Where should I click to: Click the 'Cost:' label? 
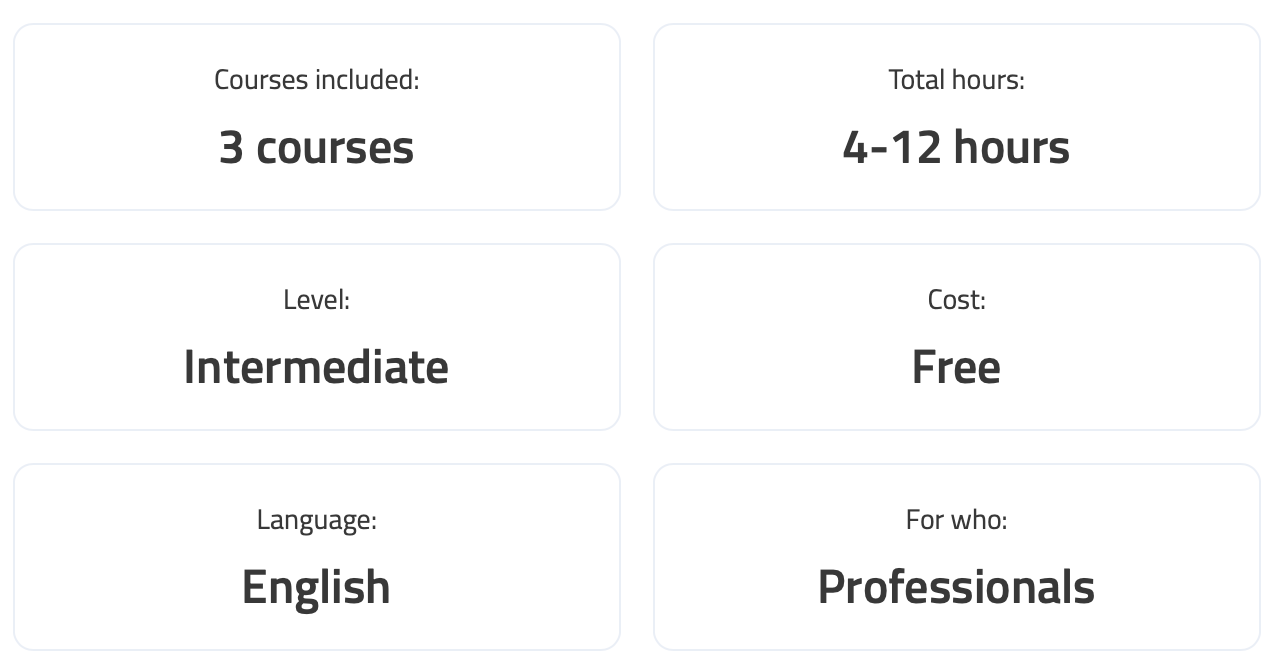click(956, 299)
